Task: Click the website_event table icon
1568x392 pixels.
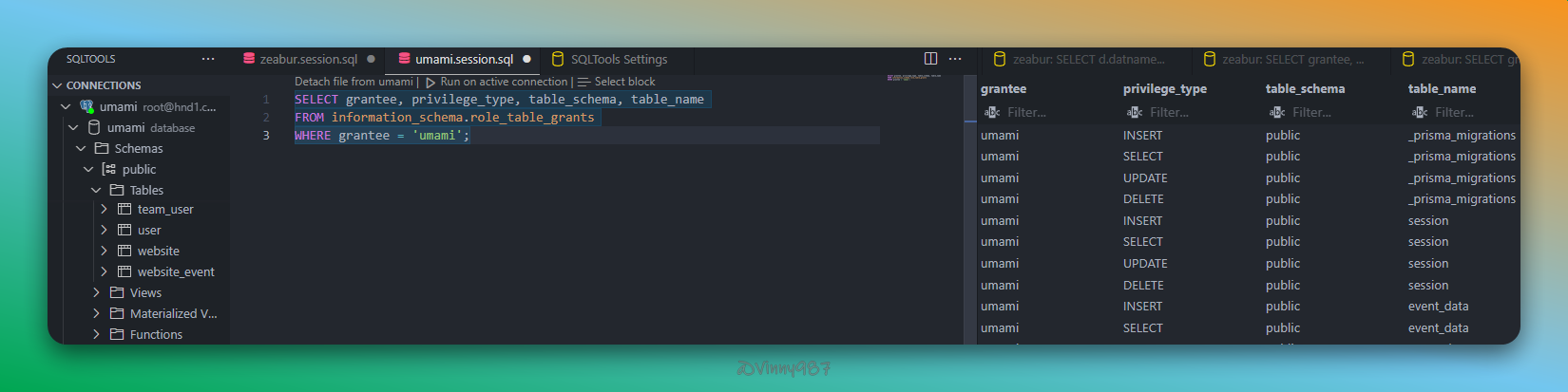Action: tap(124, 271)
